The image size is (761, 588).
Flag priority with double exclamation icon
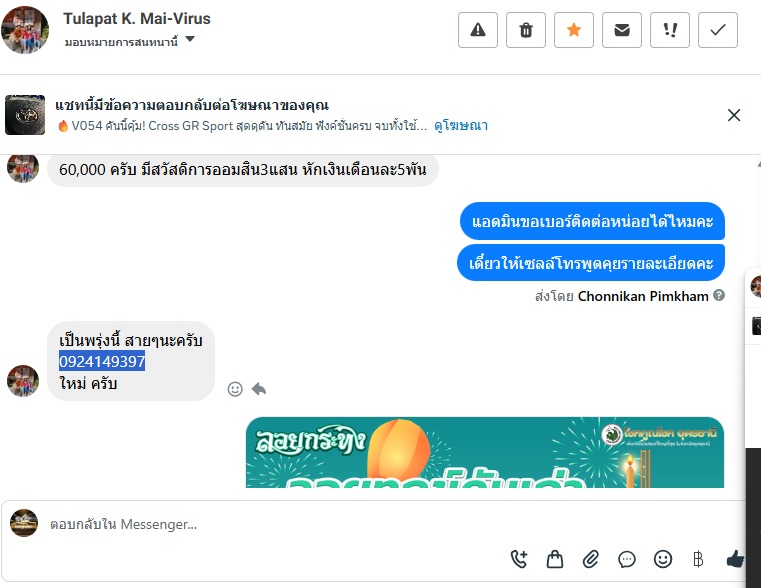coord(670,30)
